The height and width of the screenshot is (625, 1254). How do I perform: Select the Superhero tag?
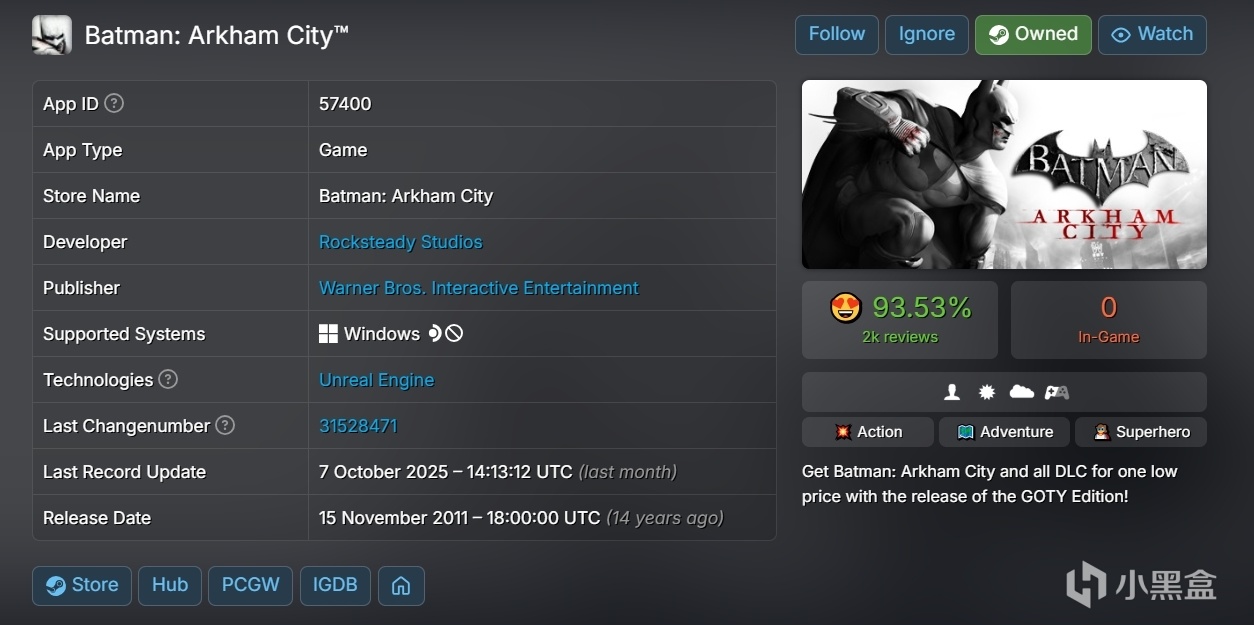[x=1140, y=432]
